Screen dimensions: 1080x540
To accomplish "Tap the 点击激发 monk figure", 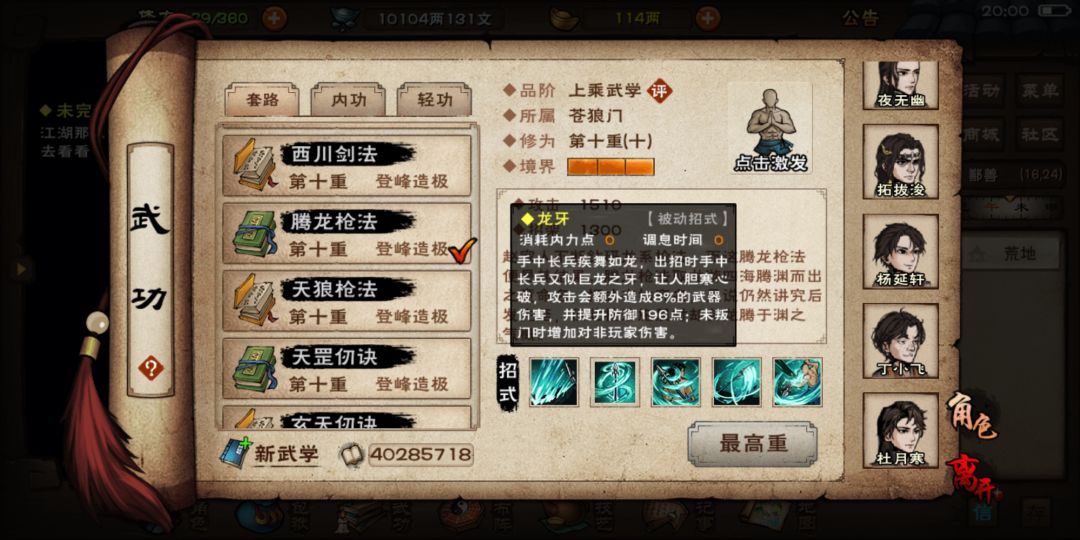I will click(x=769, y=129).
